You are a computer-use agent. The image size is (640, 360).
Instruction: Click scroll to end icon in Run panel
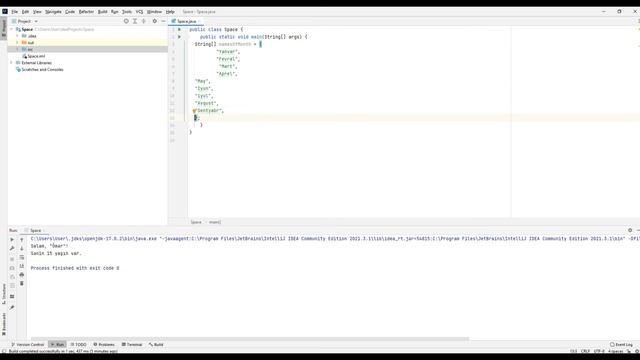pos(22,266)
